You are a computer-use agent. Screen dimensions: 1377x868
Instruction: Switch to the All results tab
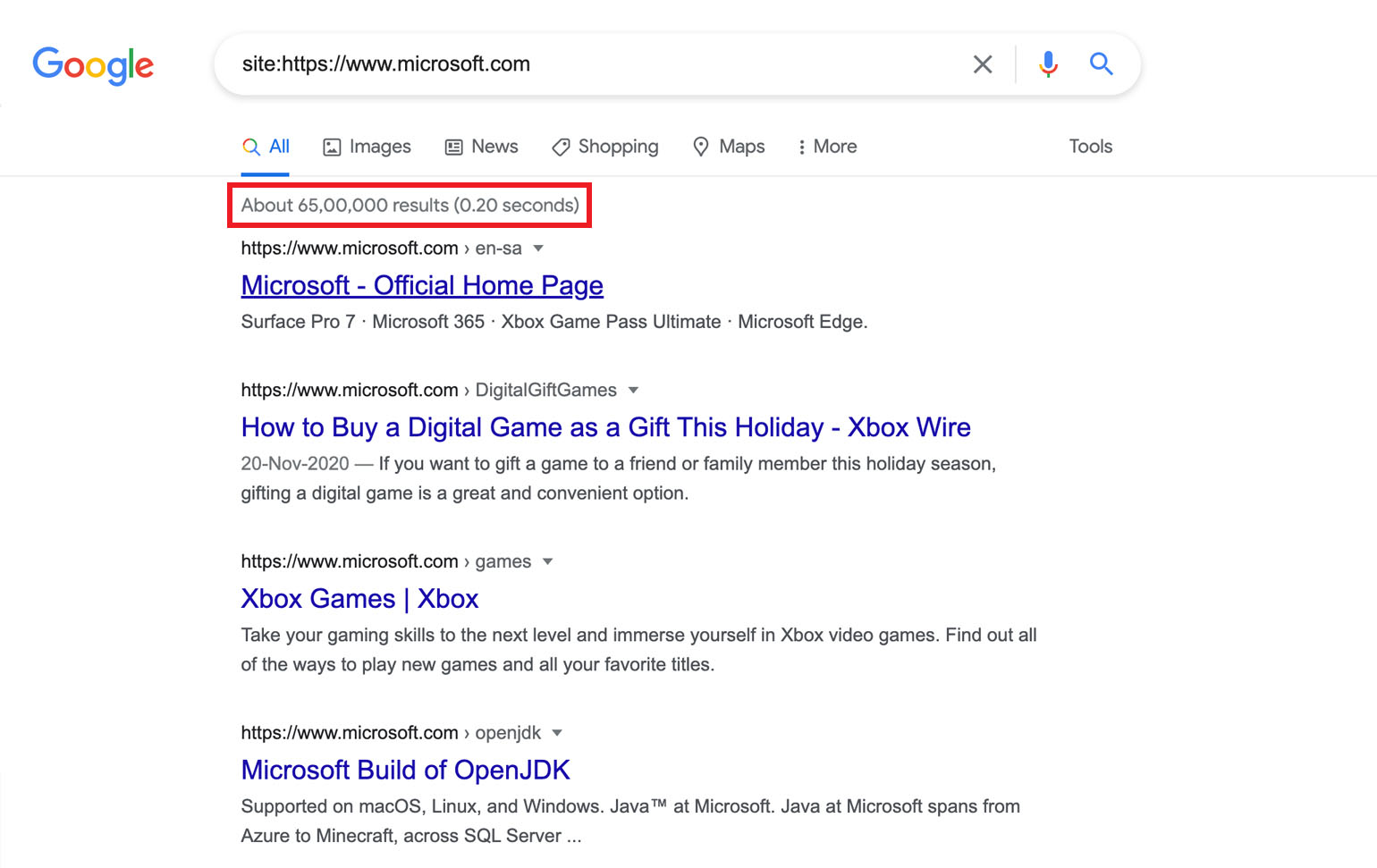click(266, 146)
